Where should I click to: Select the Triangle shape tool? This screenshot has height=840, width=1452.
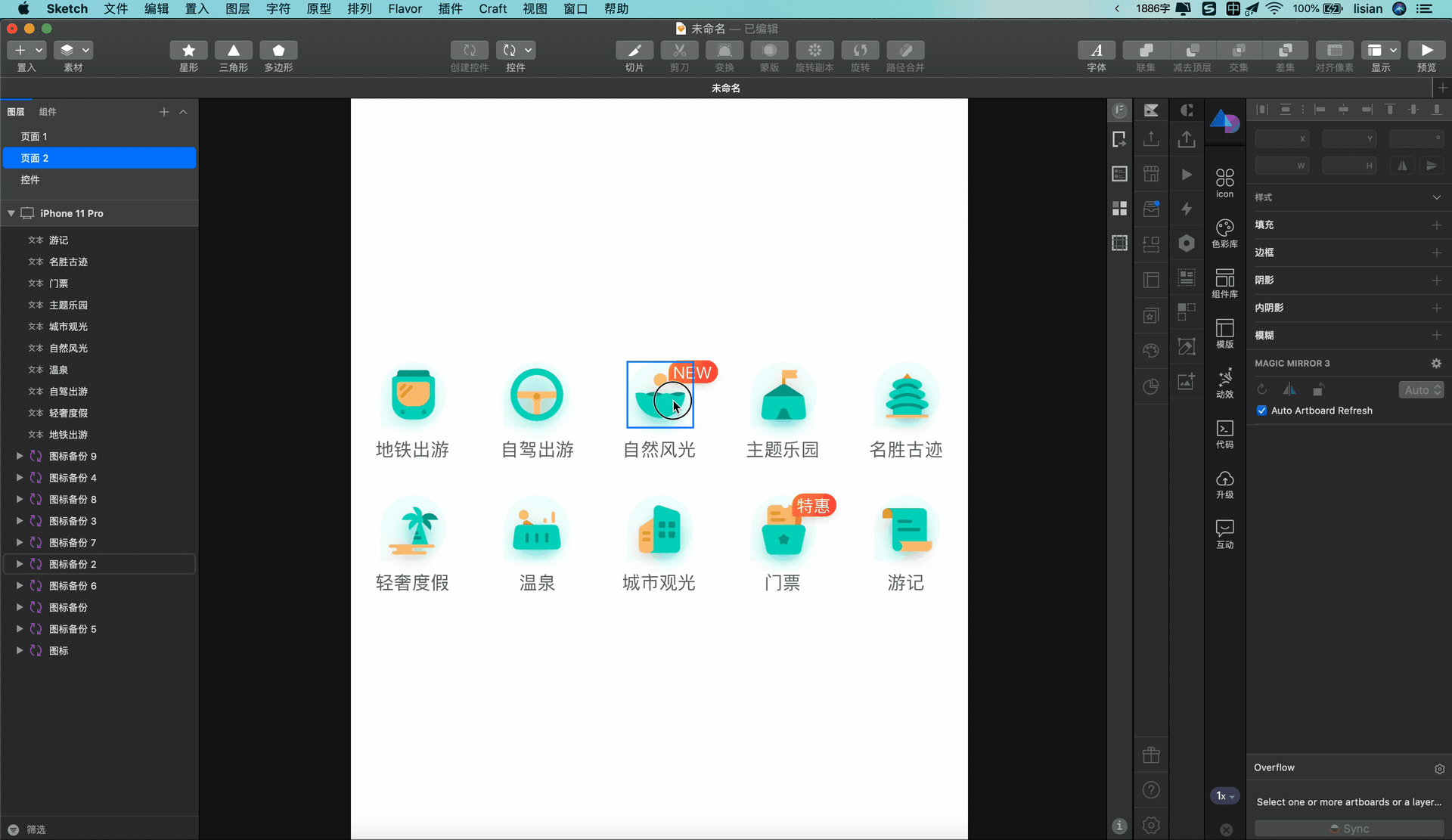tap(233, 51)
